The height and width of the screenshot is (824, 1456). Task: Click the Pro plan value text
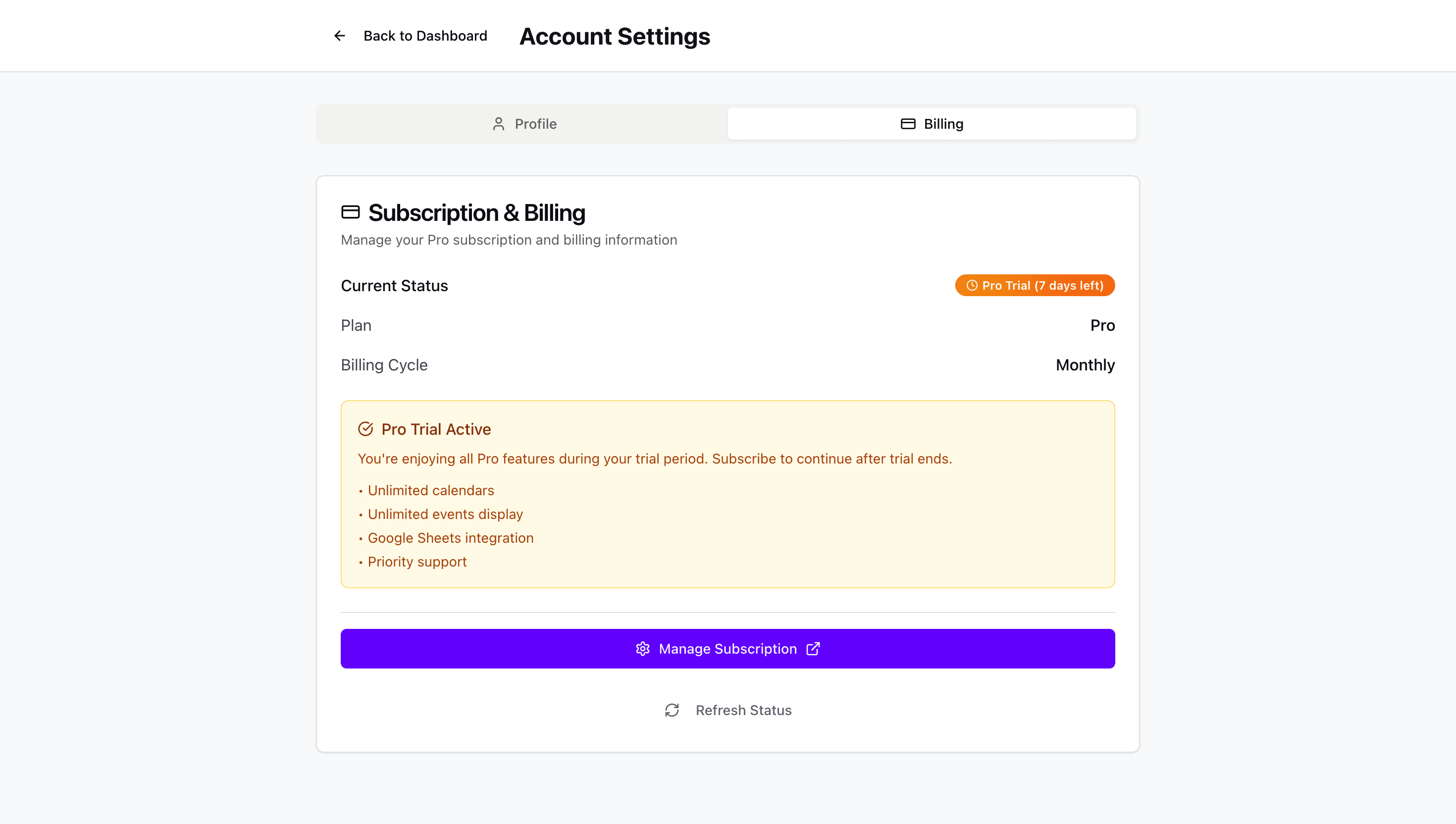coord(1102,325)
